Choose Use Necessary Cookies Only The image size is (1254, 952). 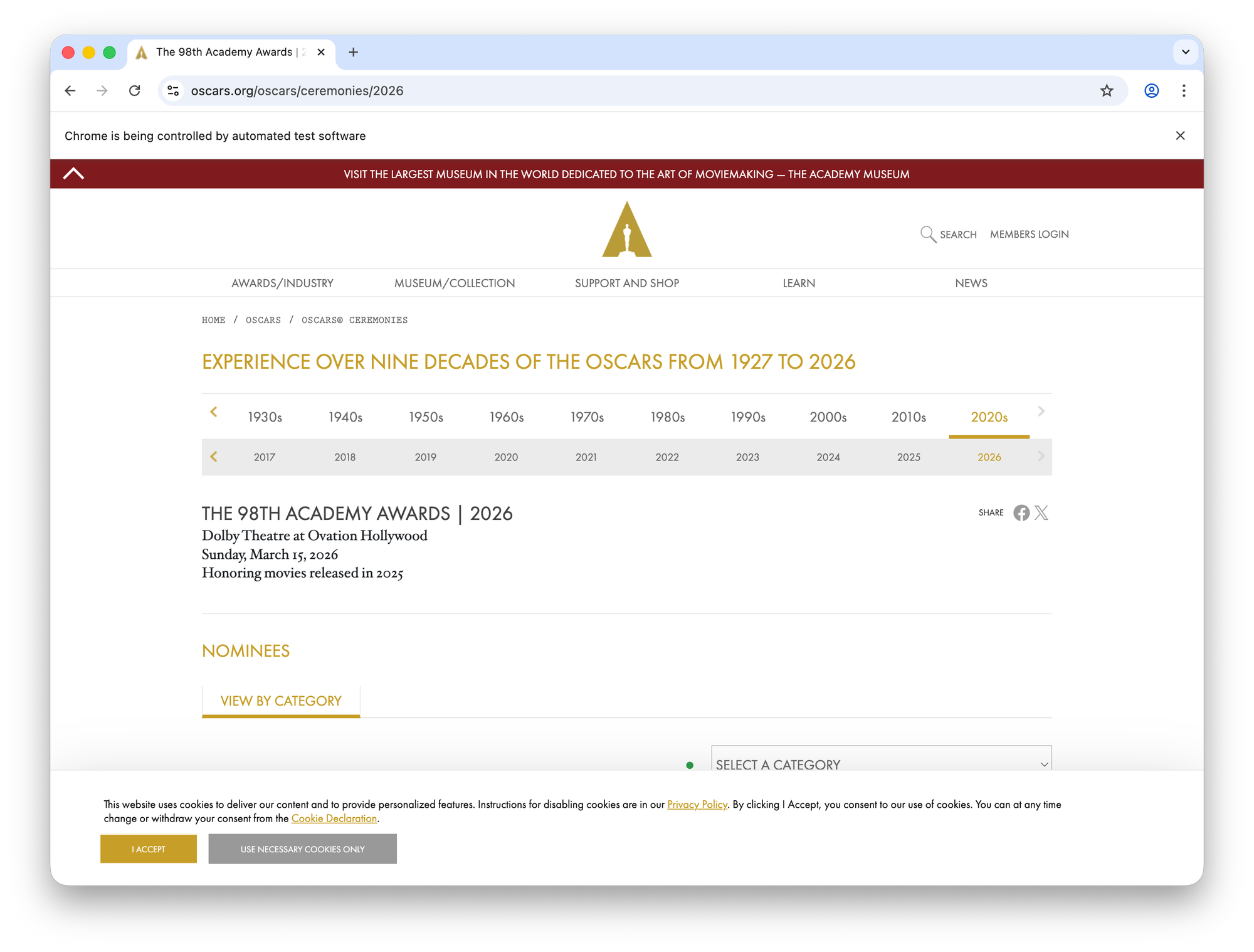[x=302, y=849]
